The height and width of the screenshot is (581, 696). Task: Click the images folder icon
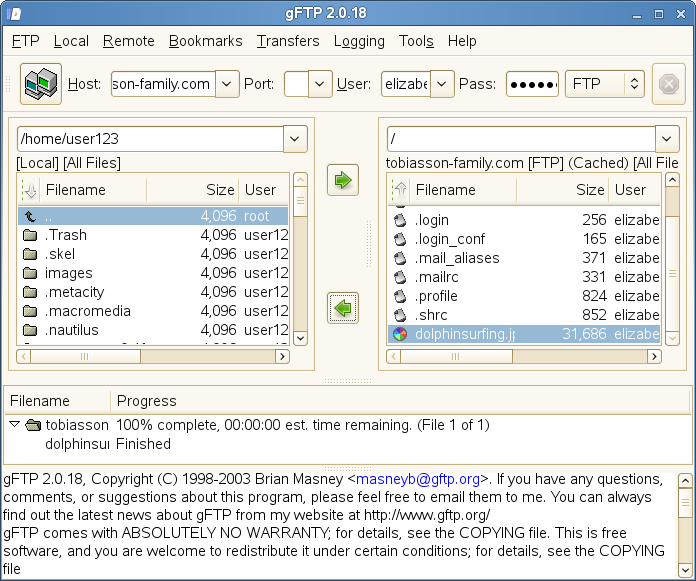pyautogui.click(x=30, y=273)
